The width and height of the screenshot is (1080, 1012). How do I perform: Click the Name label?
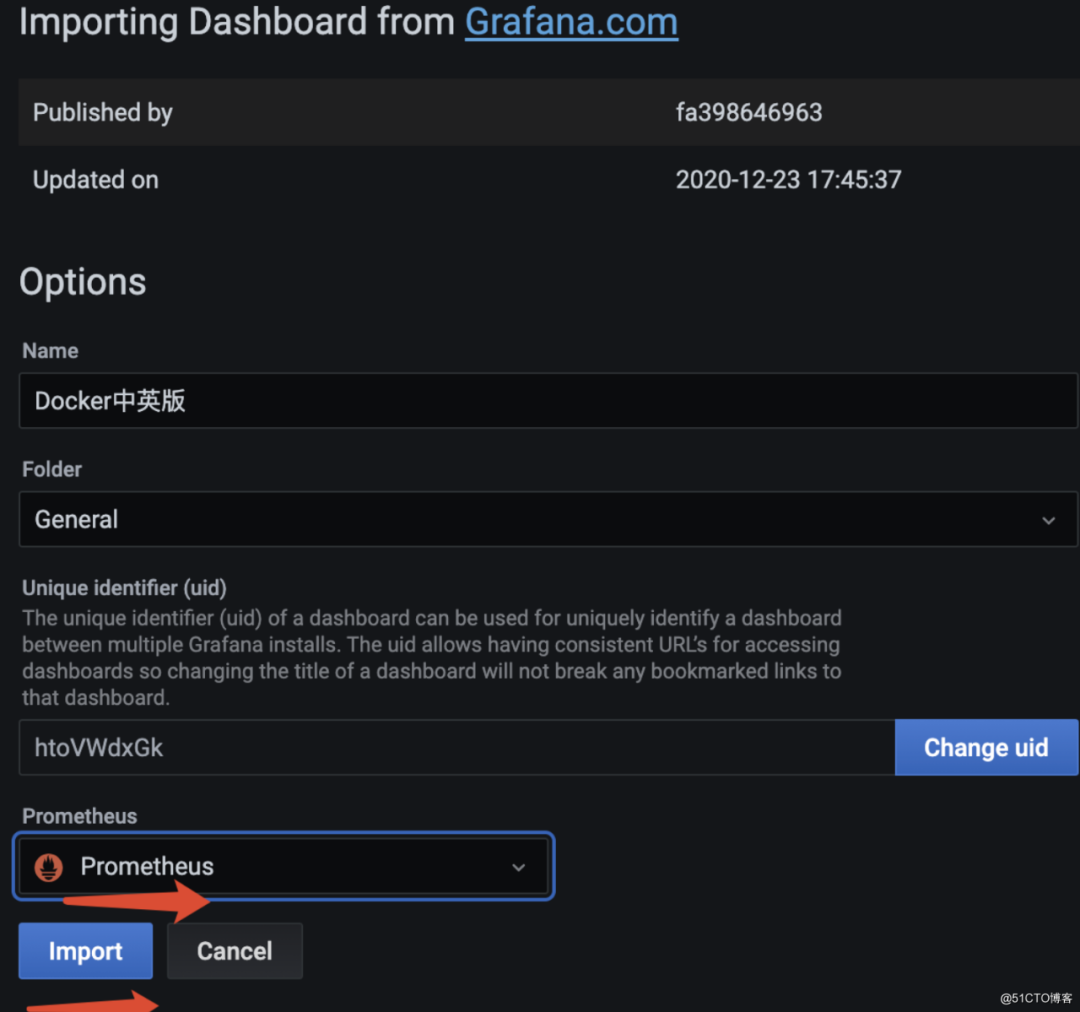click(50, 351)
